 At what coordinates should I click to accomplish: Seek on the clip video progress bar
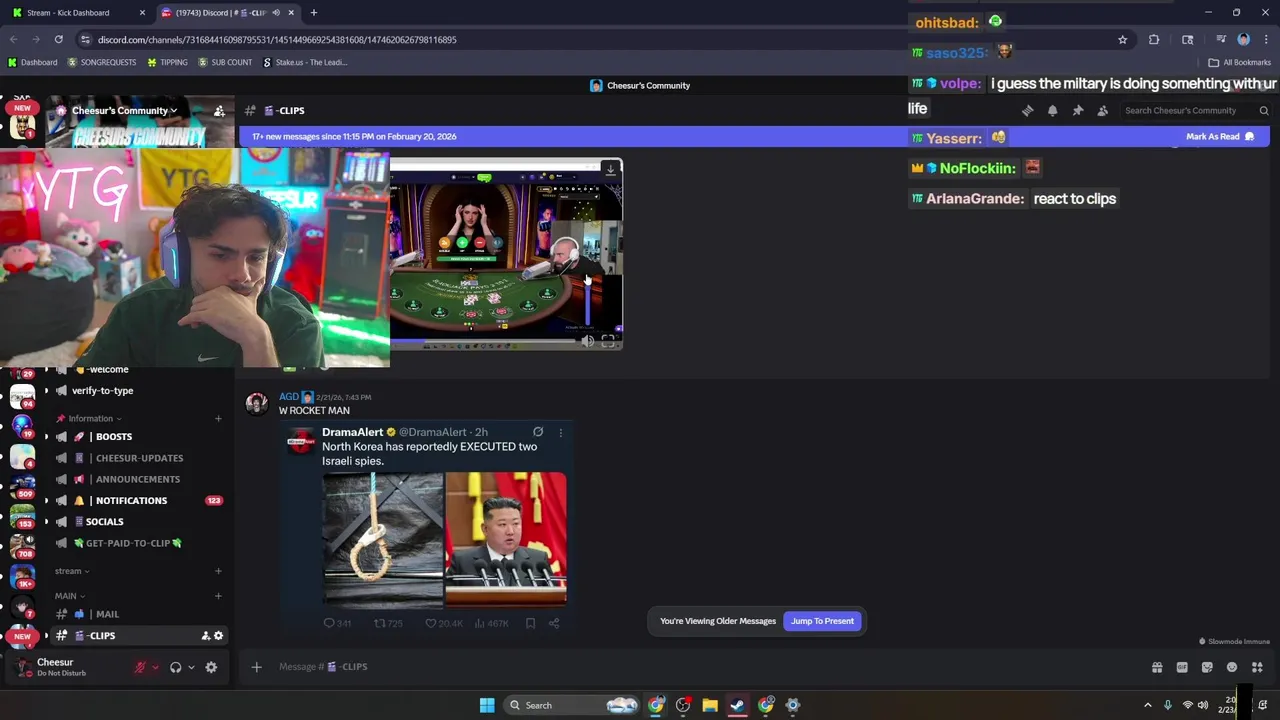coord(485,341)
